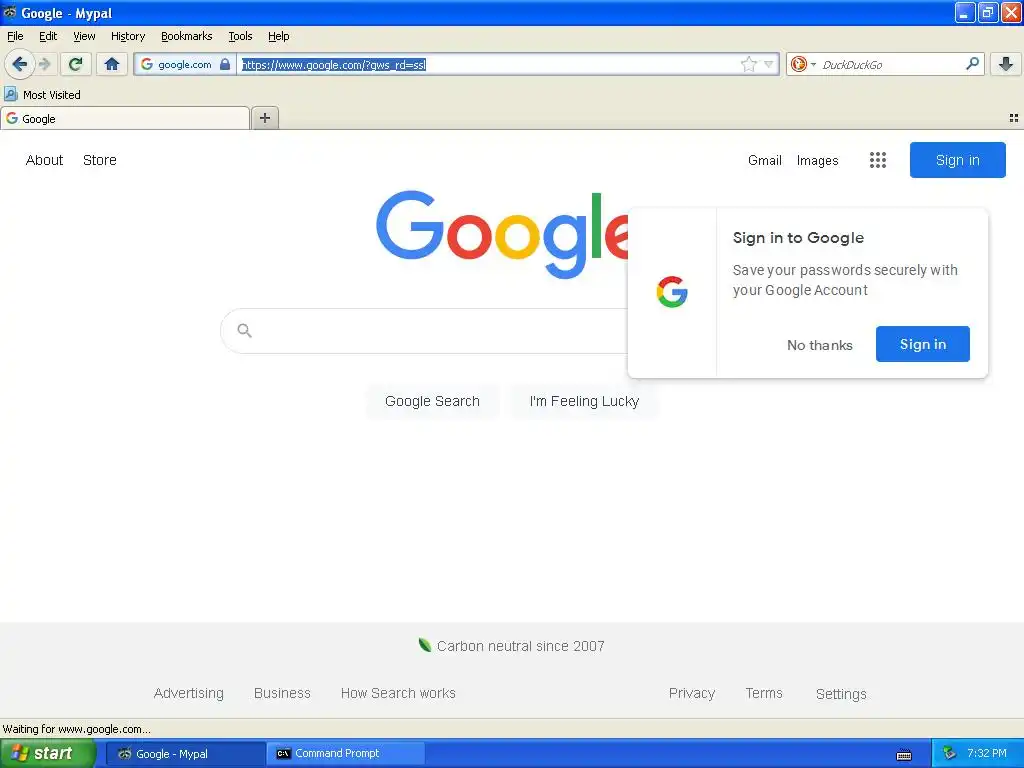The width and height of the screenshot is (1024, 768).
Task: Open the Most Visited bookmarks folder
Action: (x=42, y=95)
